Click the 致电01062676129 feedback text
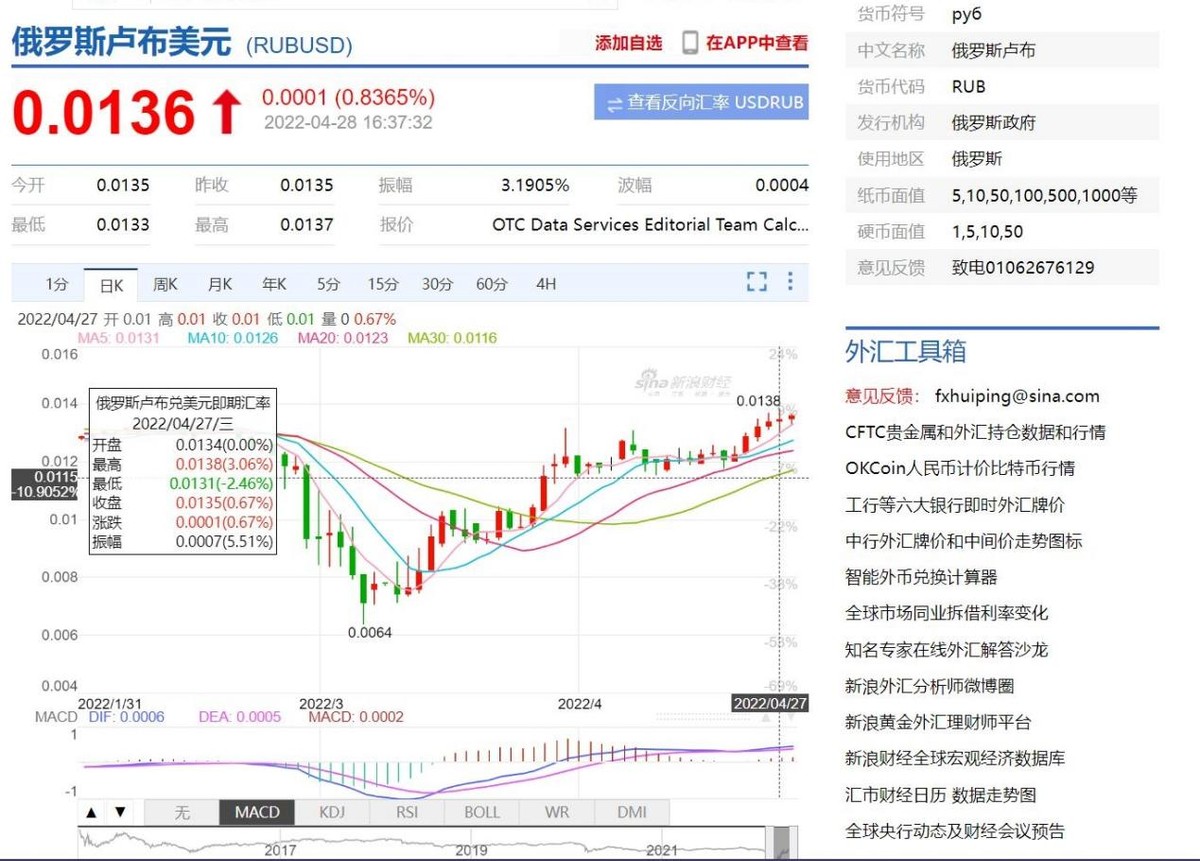 (x=1023, y=267)
